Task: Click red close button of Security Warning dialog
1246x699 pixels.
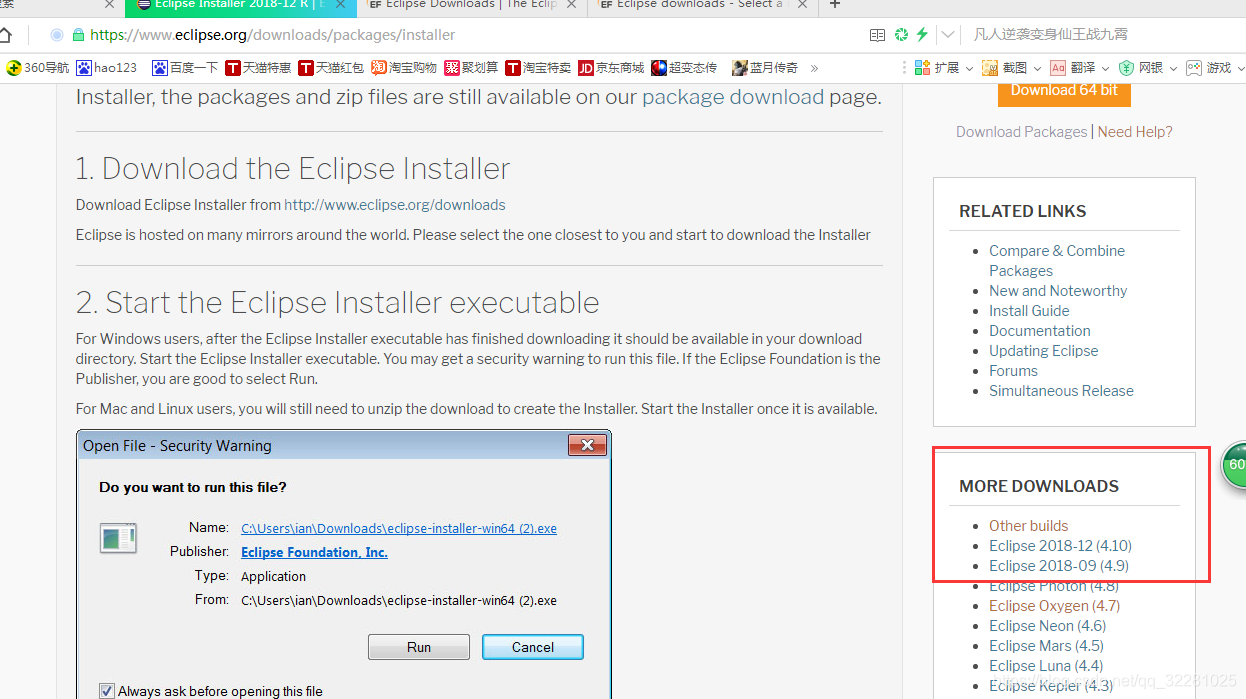Action: point(587,445)
